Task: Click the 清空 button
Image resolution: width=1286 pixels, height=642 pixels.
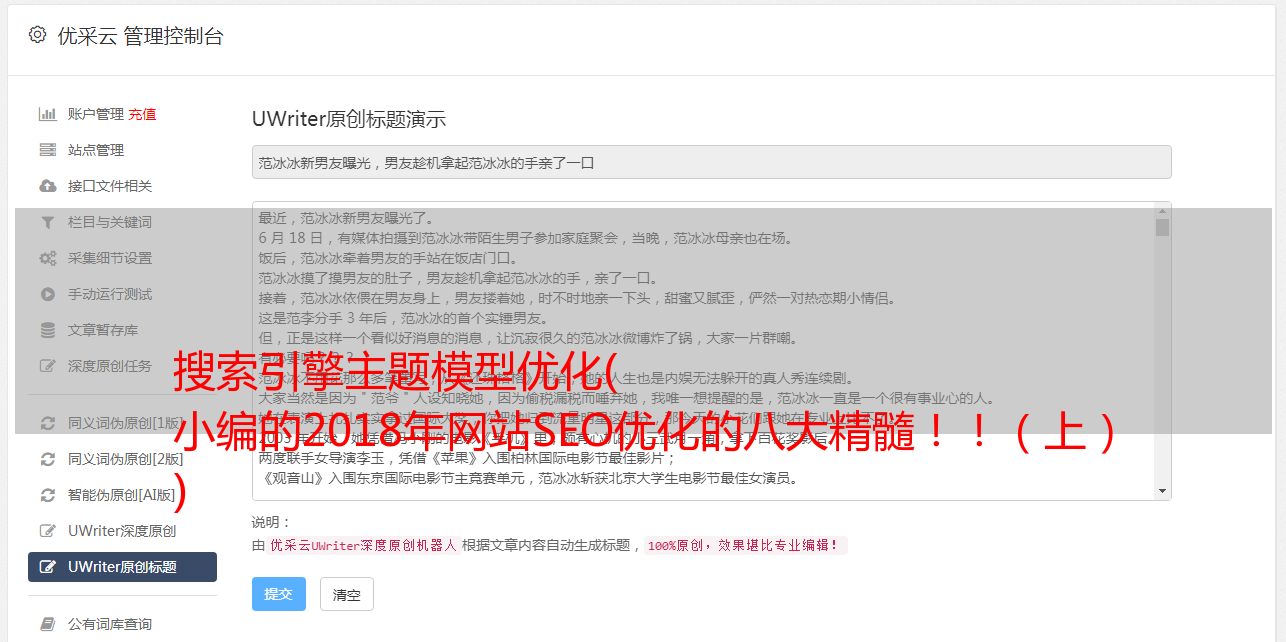Action: click(347, 594)
